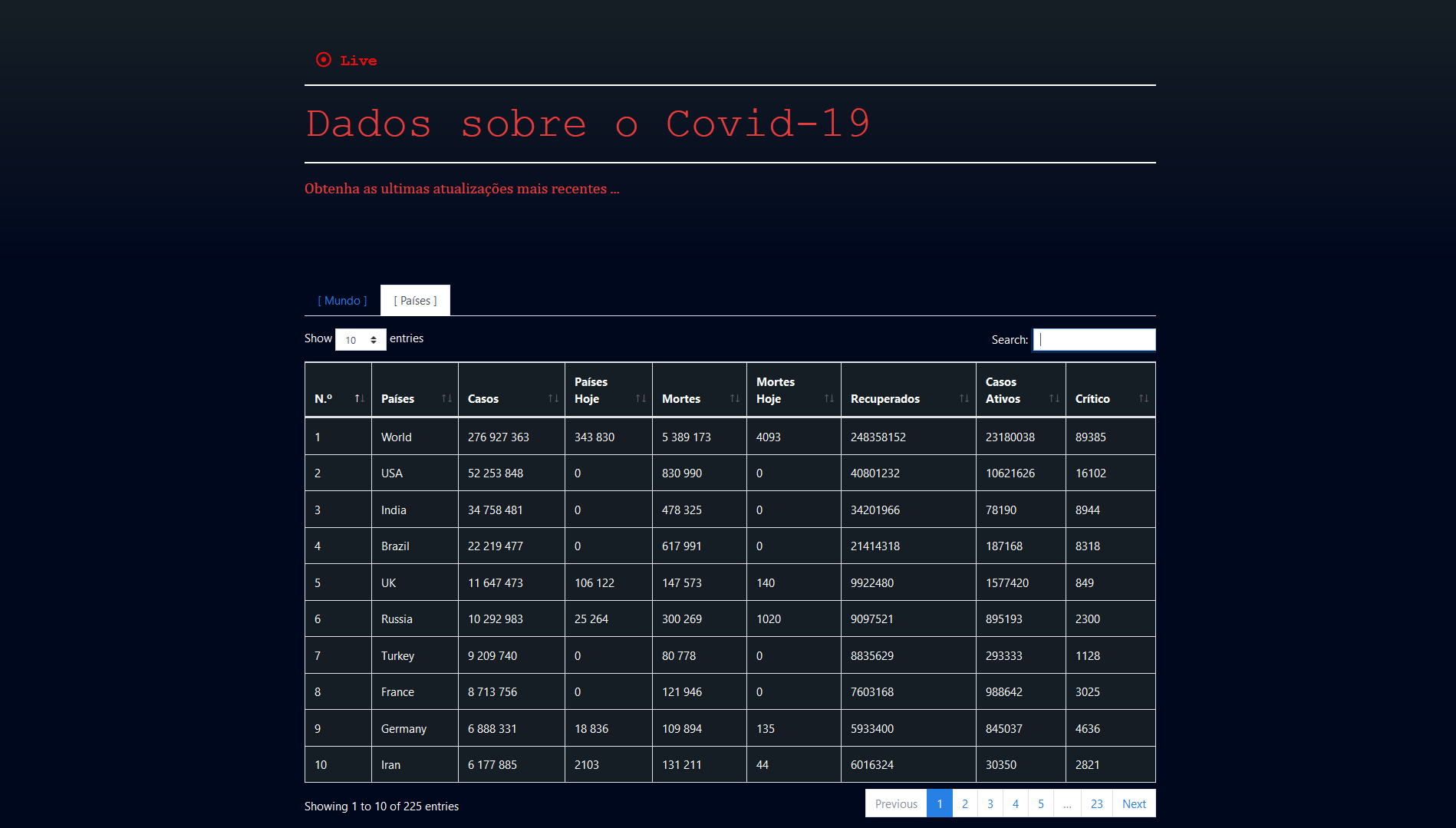Click World cases value 276 927 363
This screenshot has width=1456, height=828.
499,437
